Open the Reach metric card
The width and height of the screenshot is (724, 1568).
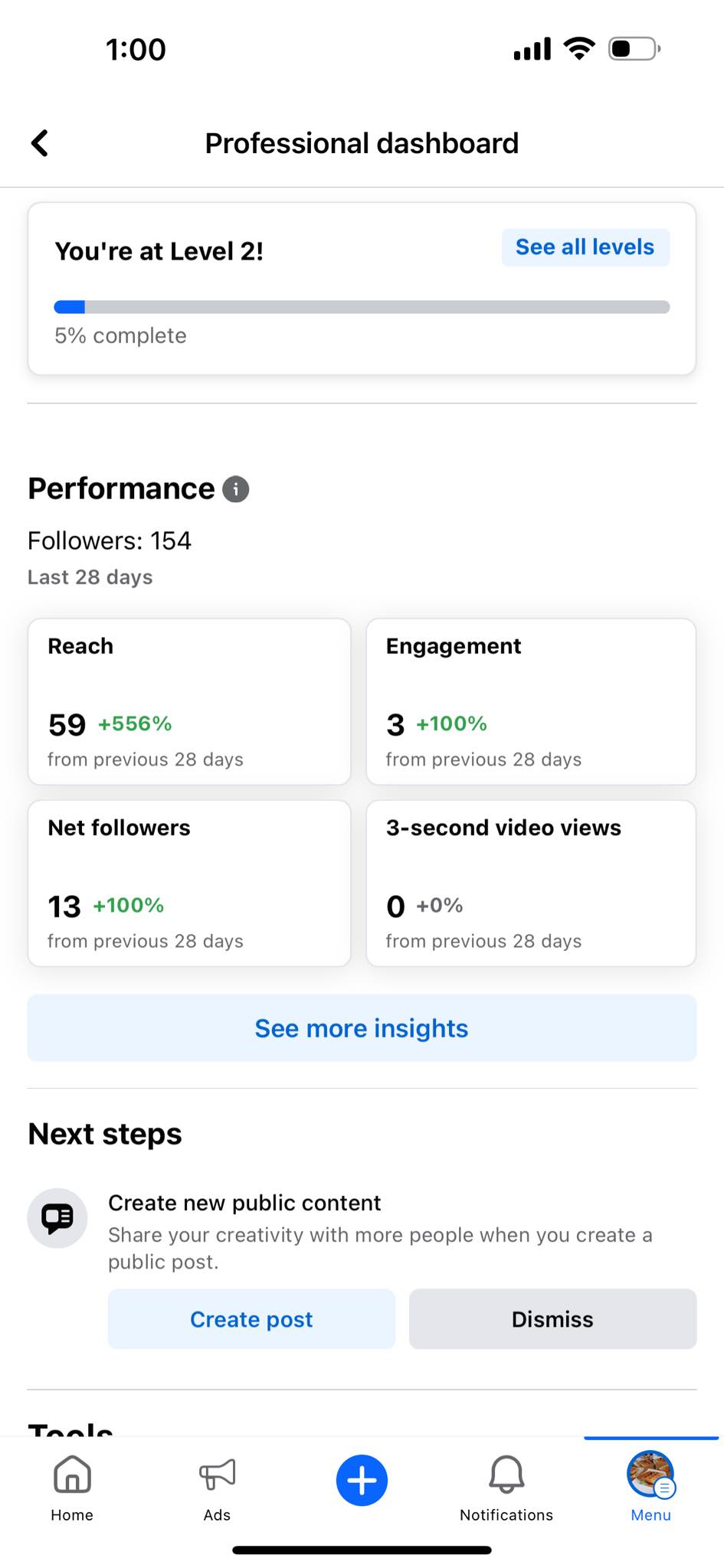pos(189,701)
